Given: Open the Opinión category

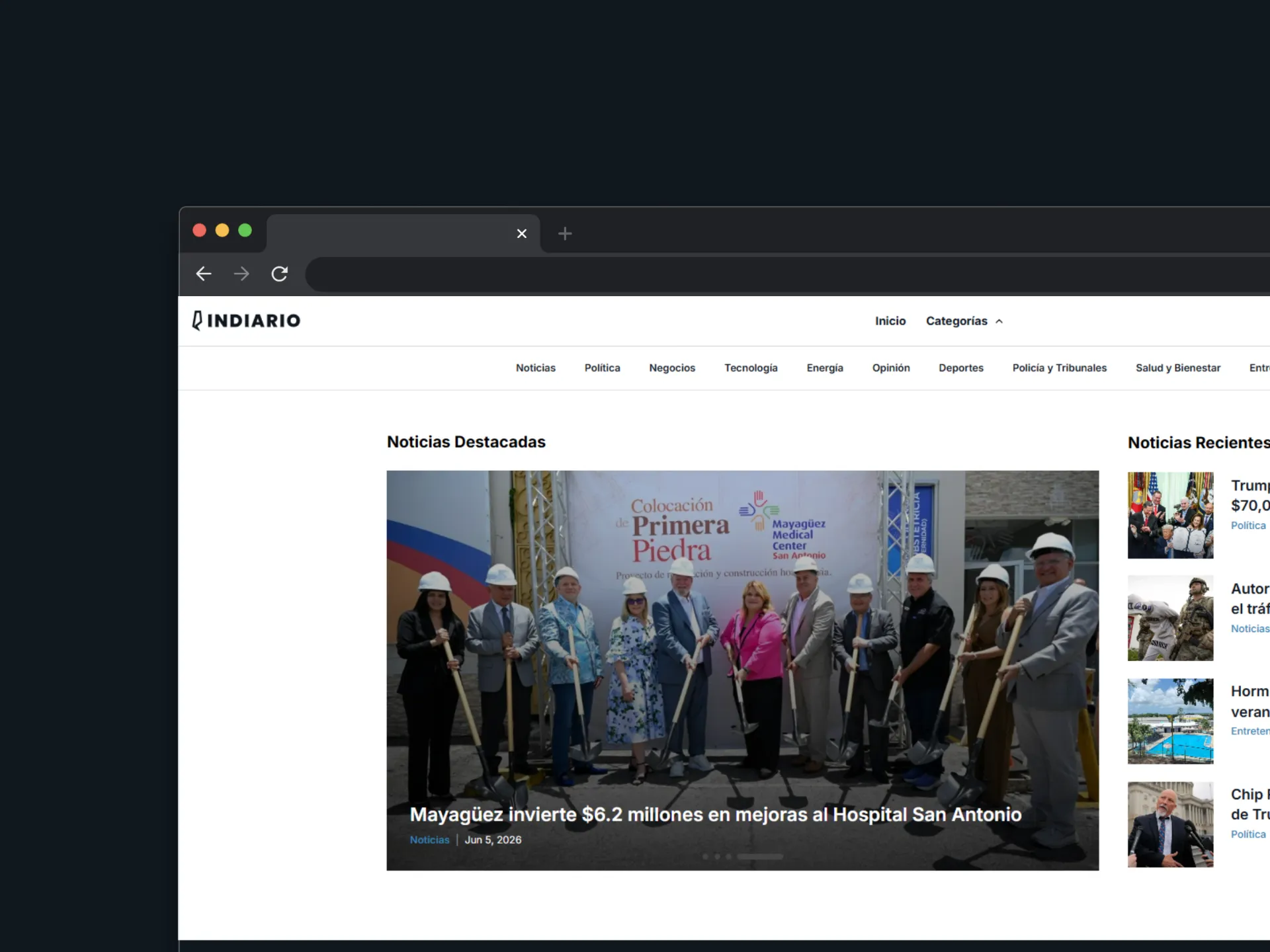Looking at the screenshot, I should pyautogui.click(x=891, y=368).
